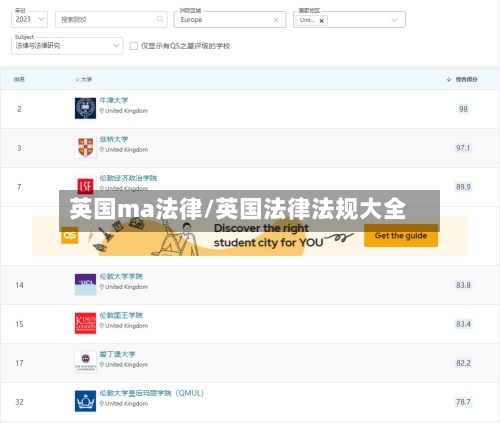Click the QS logo in the banner
Viewport: 500px width, 423px height.
[69, 235]
